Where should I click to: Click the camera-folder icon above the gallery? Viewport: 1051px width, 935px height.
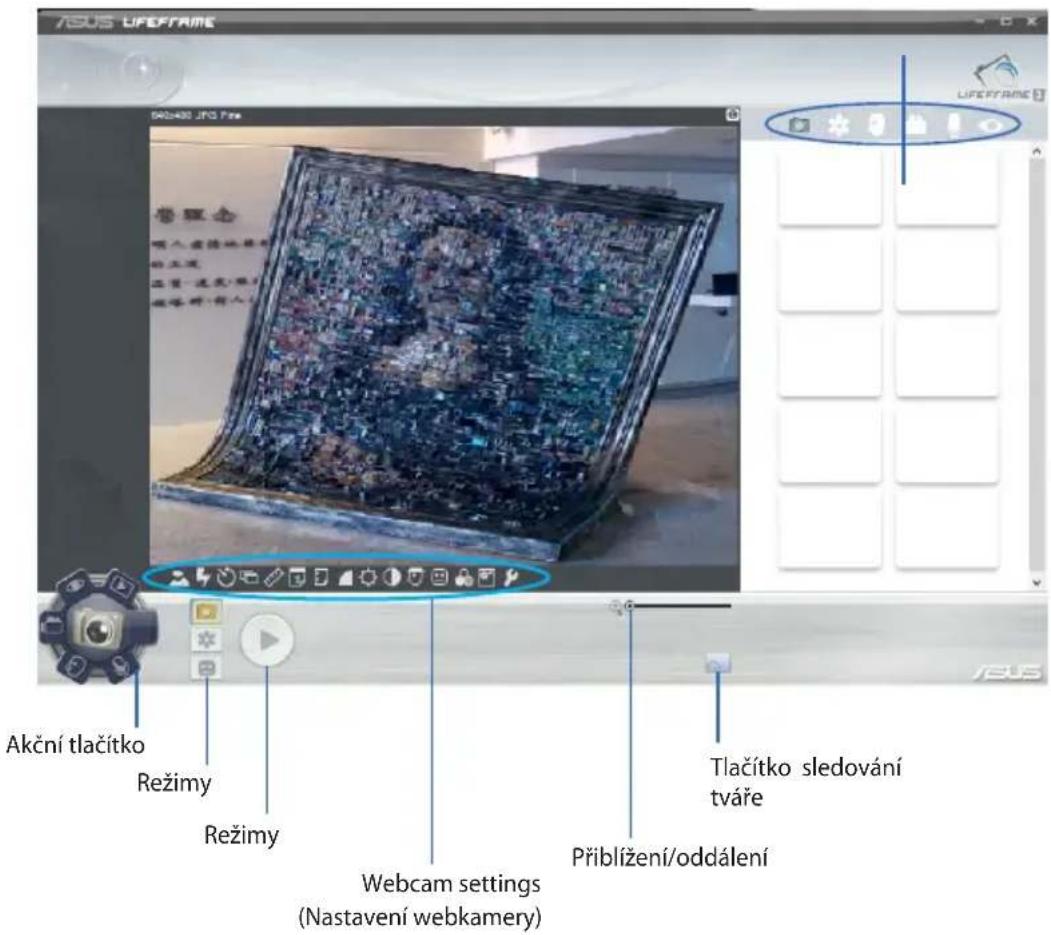pos(799,125)
